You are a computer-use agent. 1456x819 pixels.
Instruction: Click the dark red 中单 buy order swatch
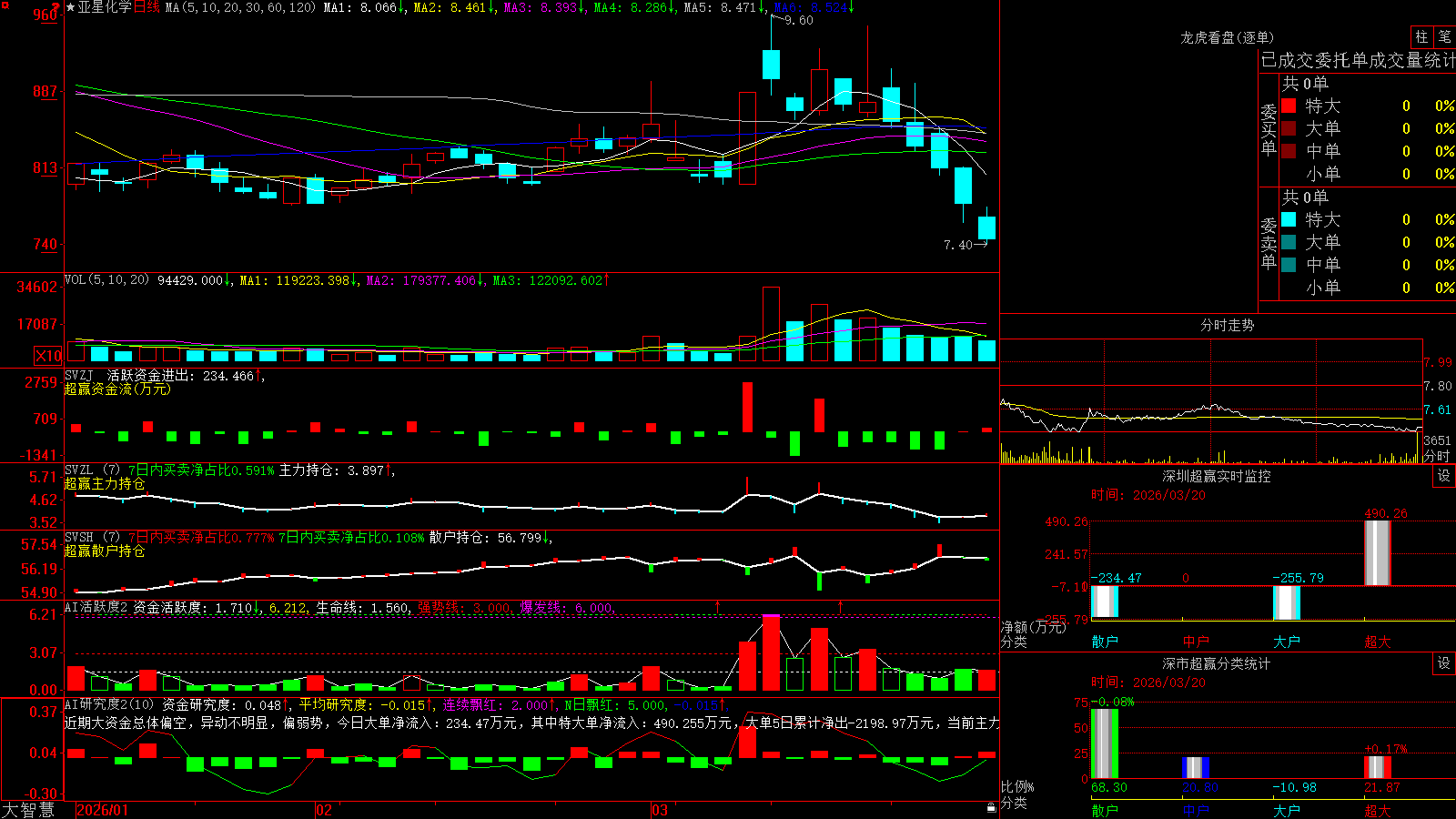[1289, 151]
